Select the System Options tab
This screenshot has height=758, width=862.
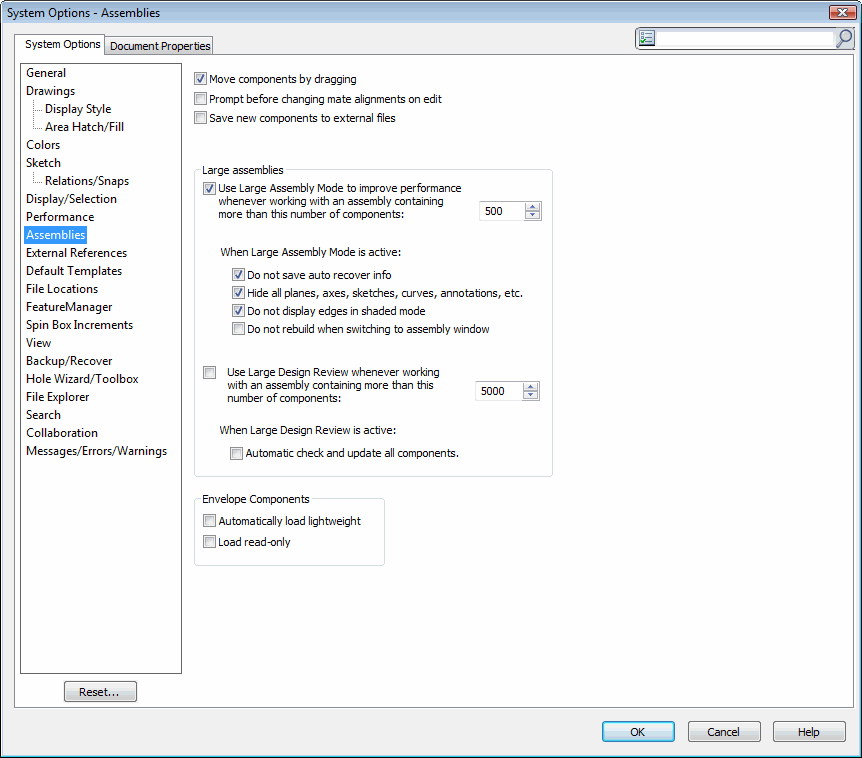59,44
